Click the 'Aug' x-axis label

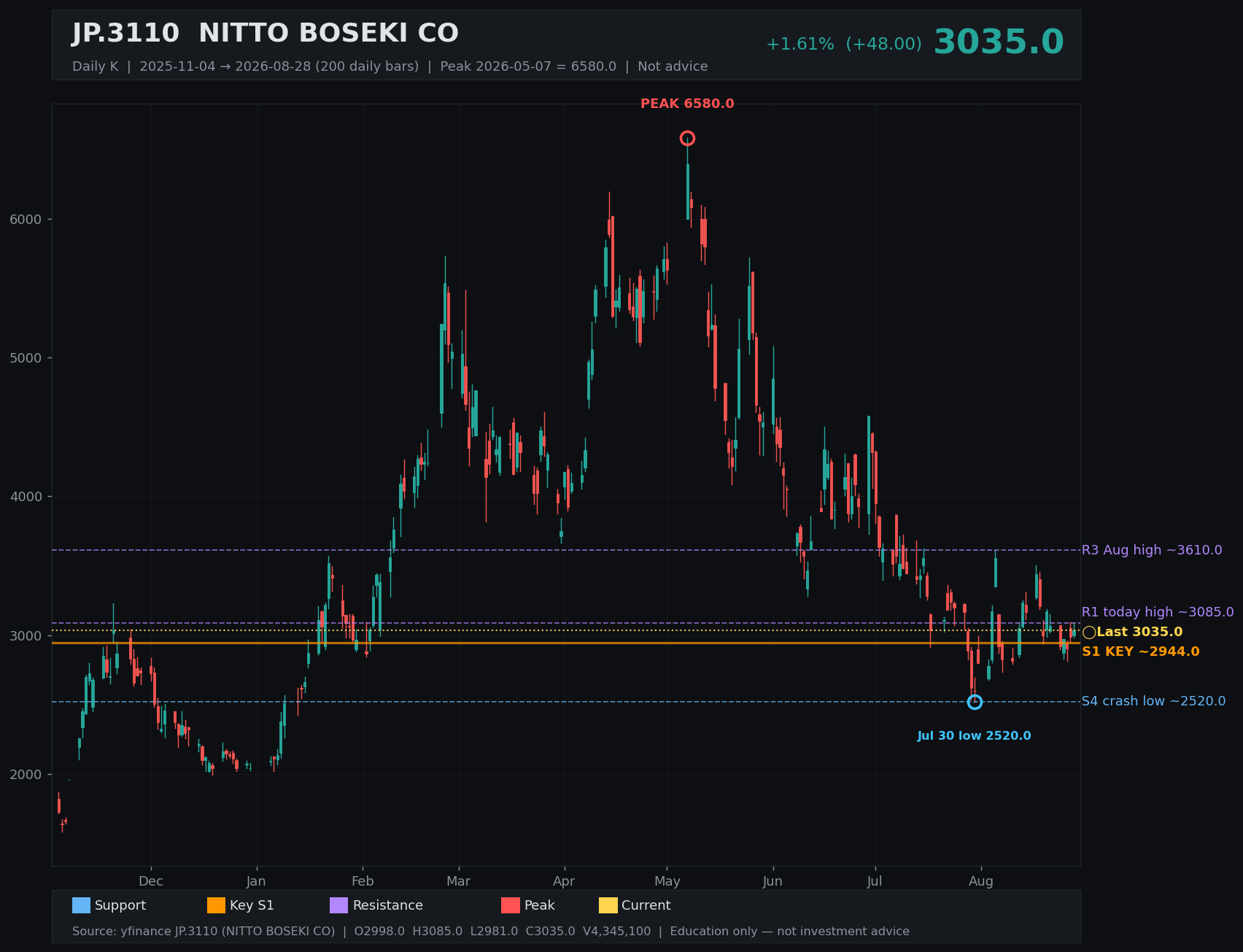981,881
